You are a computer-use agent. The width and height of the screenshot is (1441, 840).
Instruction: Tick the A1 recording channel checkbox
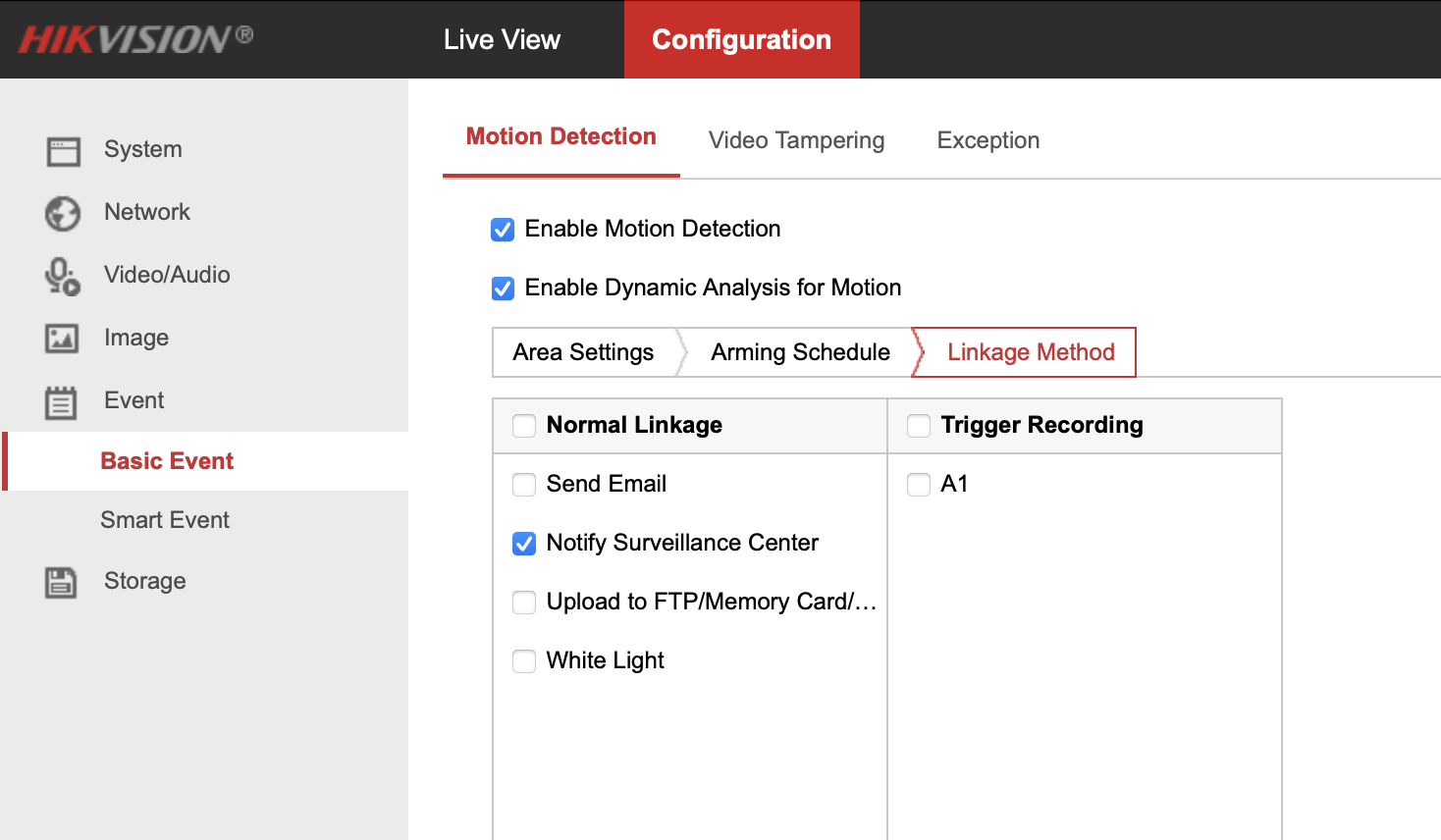[x=919, y=485]
